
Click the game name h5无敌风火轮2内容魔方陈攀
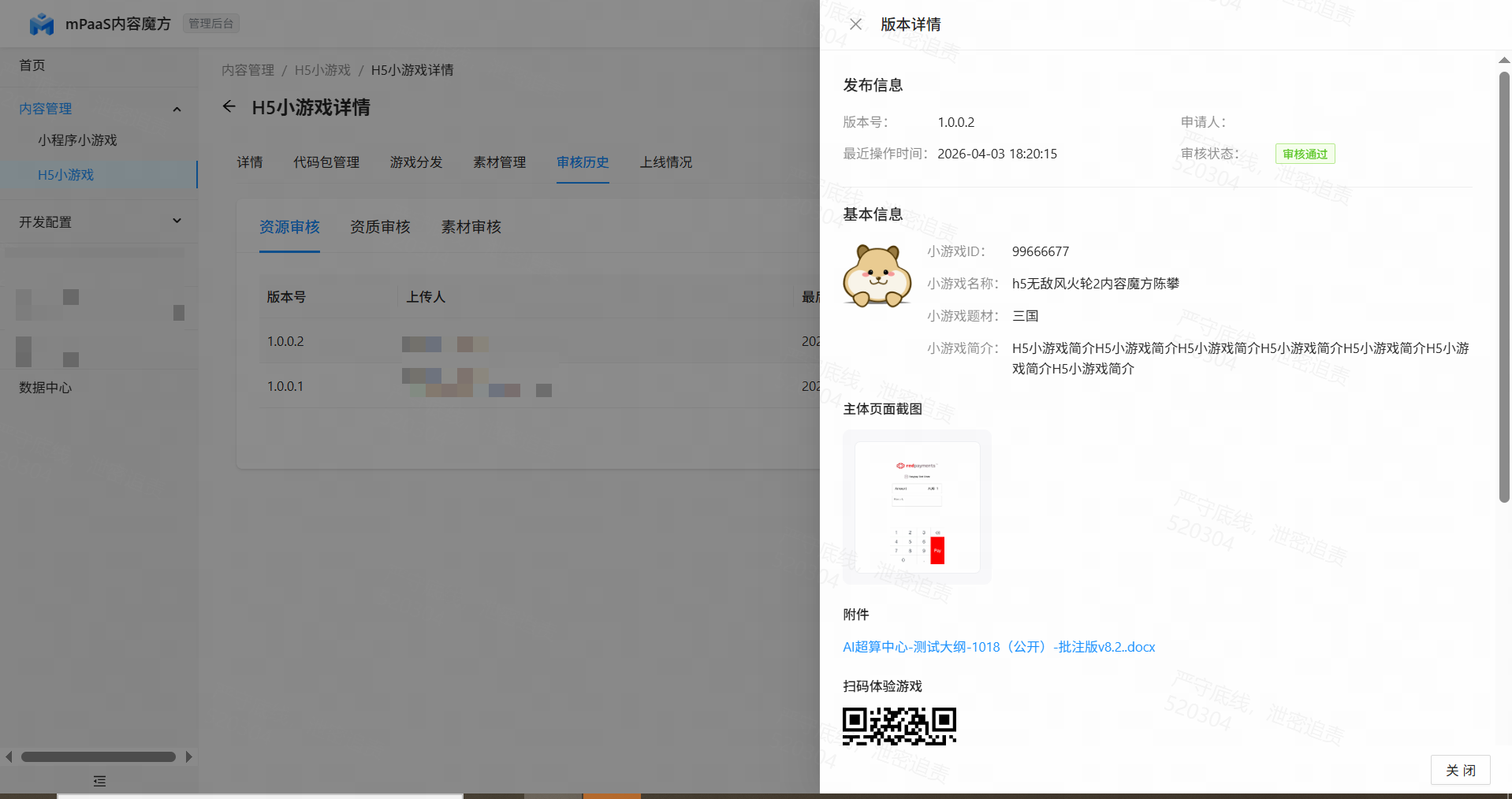pyautogui.click(x=1096, y=284)
